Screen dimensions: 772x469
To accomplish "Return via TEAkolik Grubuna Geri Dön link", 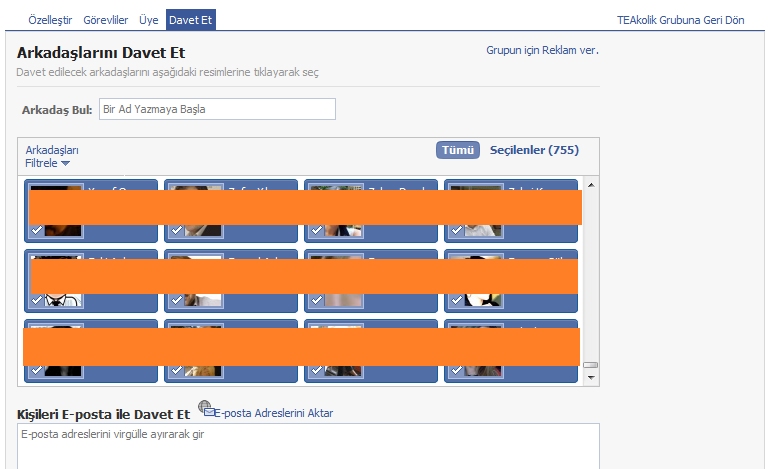I will pos(680,20).
